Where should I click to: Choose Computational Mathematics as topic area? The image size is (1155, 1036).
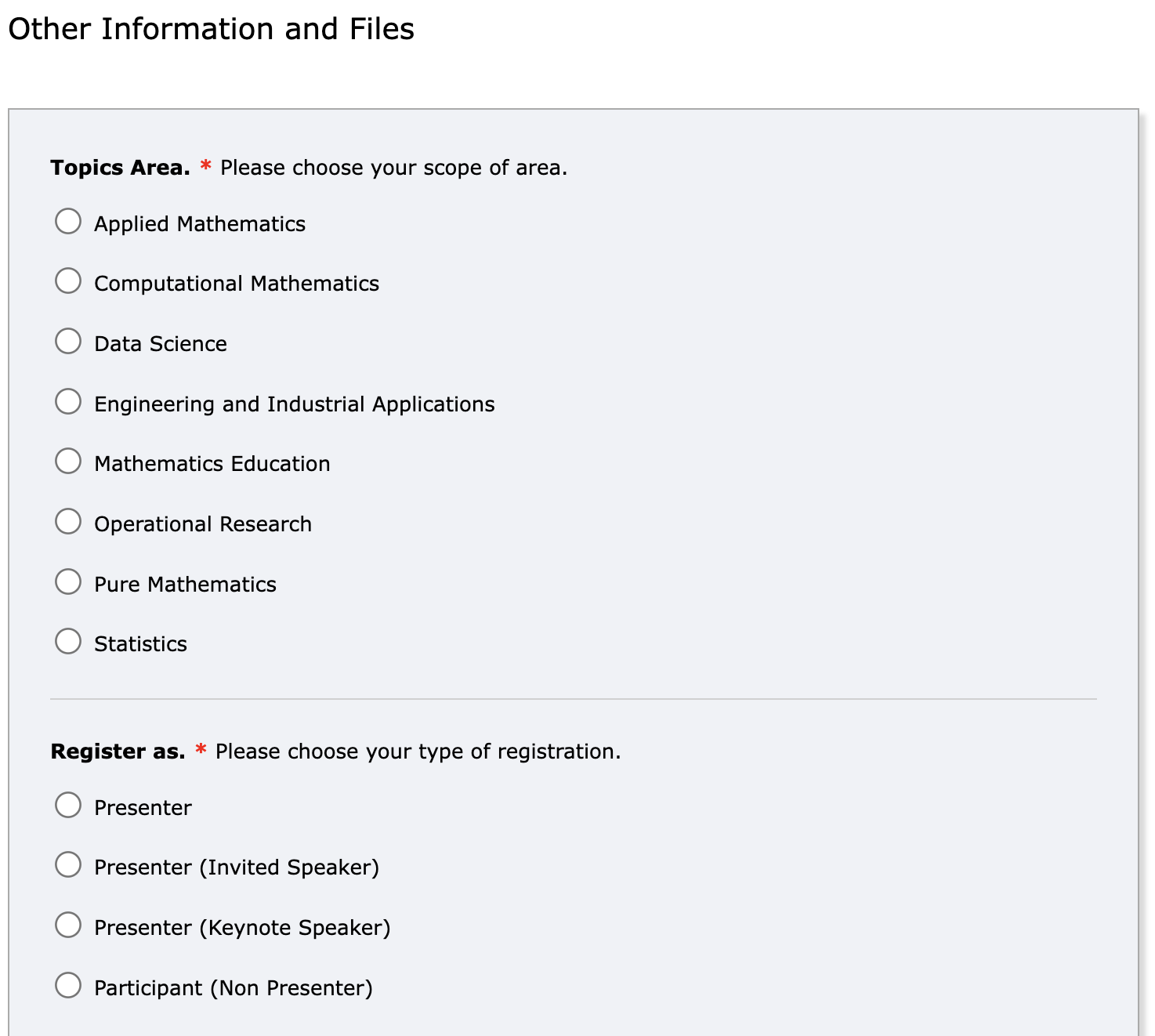pyautogui.click(x=68, y=281)
